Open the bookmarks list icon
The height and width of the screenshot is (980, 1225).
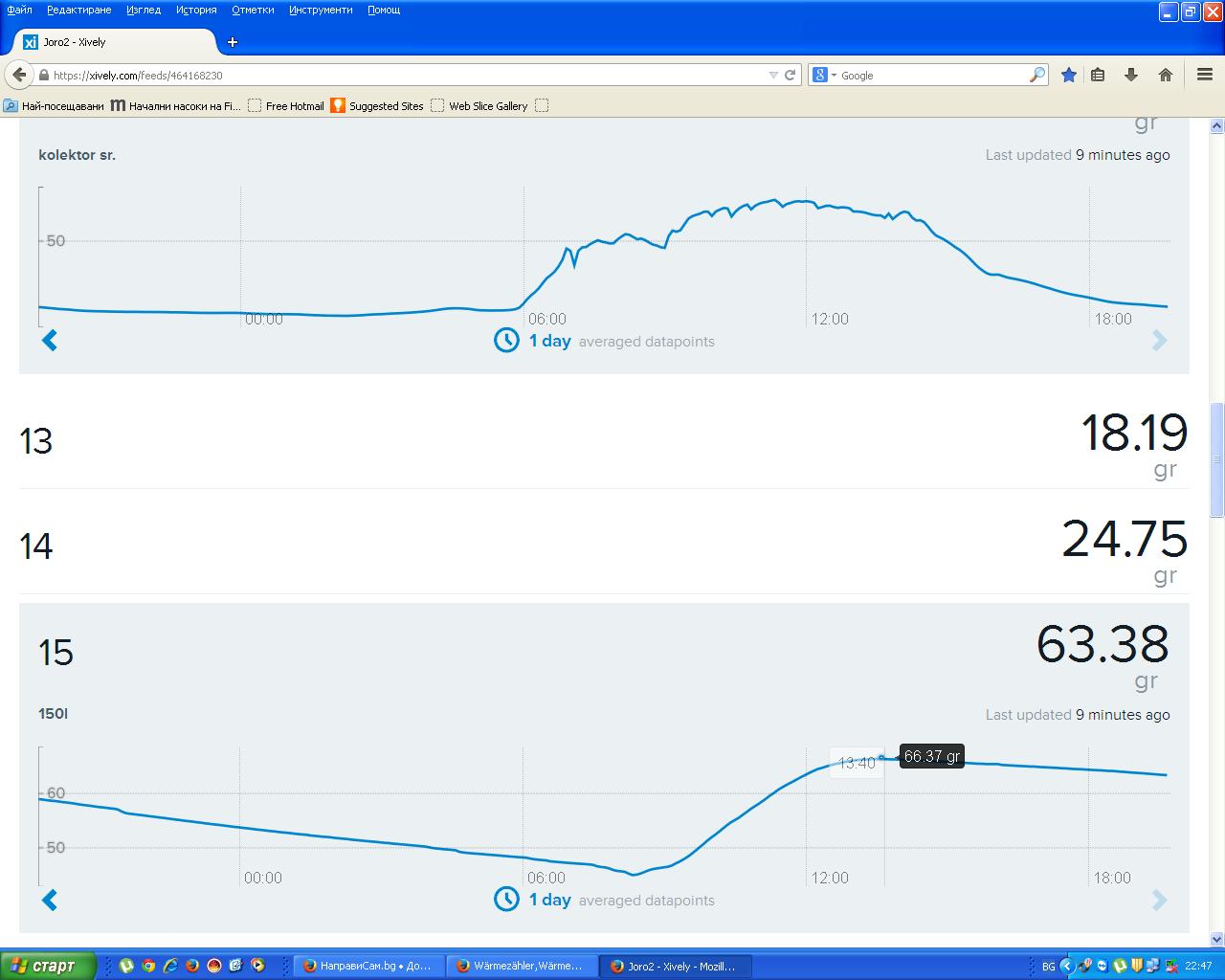tap(1099, 75)
